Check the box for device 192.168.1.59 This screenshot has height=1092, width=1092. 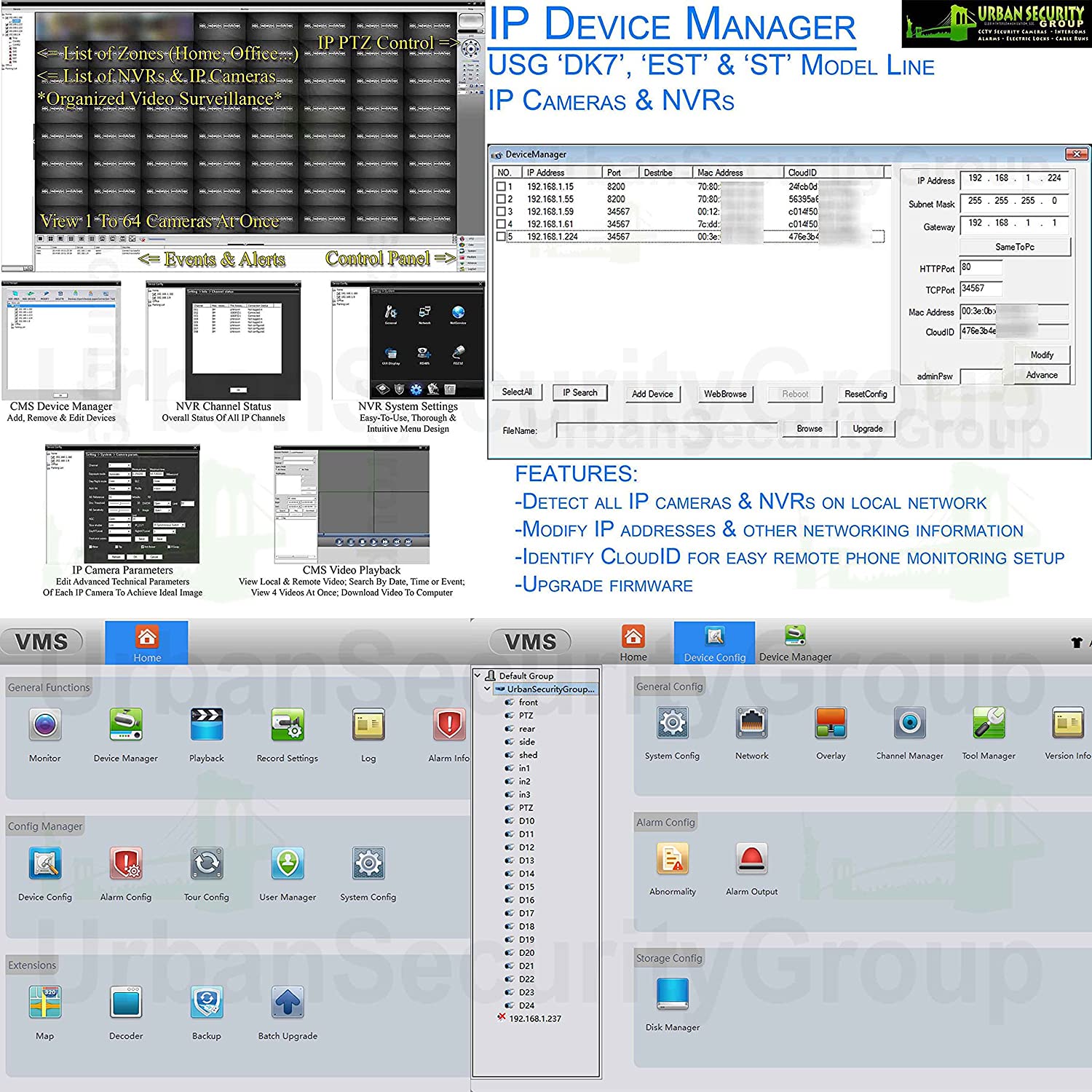(x=501, y=211)
